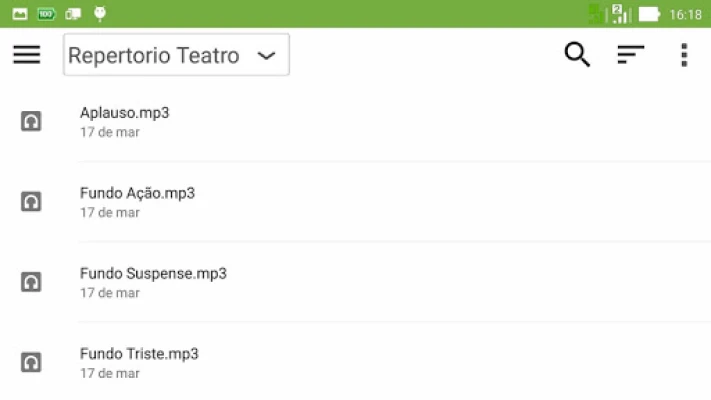This screenshot has height=400, width=711.
Task: Expand the Repertorio Teatro folder dropdown
Action: (x=176, y=55)
